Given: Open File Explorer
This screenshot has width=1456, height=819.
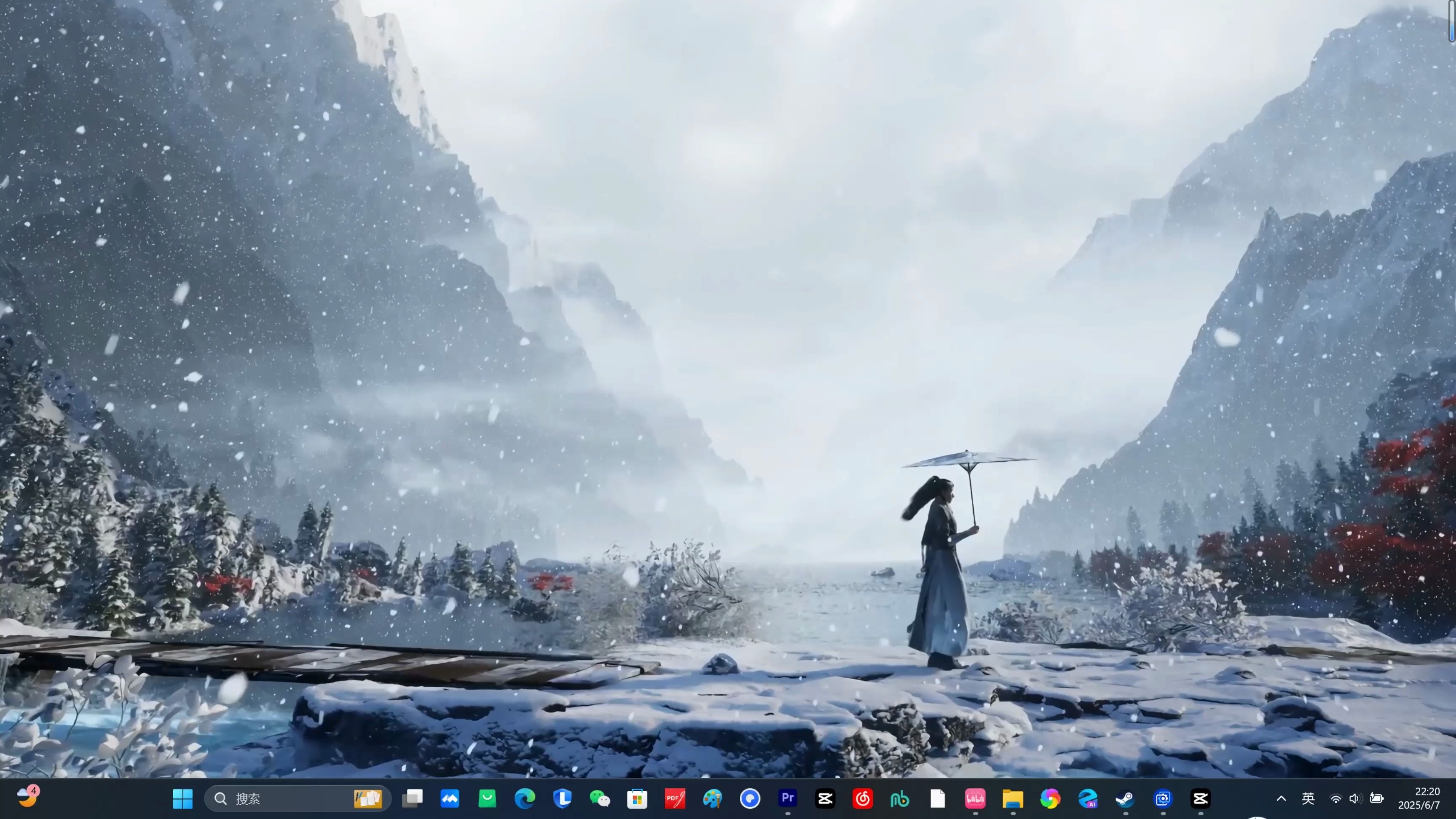Looking at the screenshot, I should [1013, 799].
